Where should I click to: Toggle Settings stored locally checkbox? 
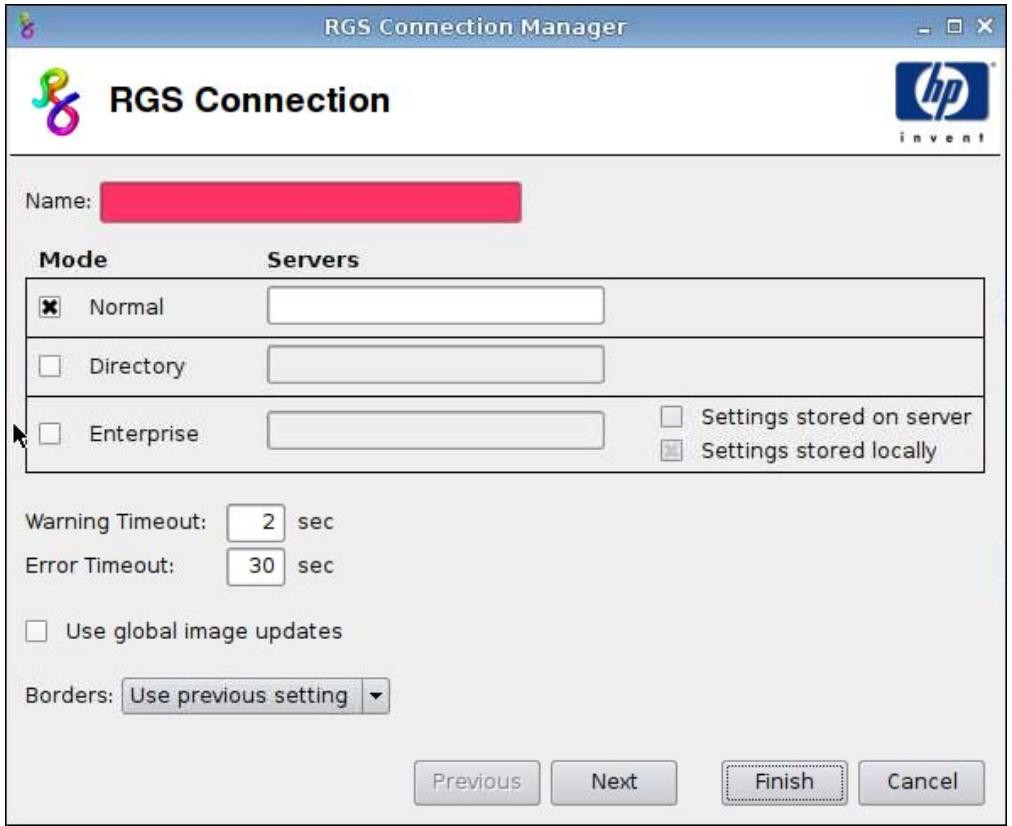point(671,450)
